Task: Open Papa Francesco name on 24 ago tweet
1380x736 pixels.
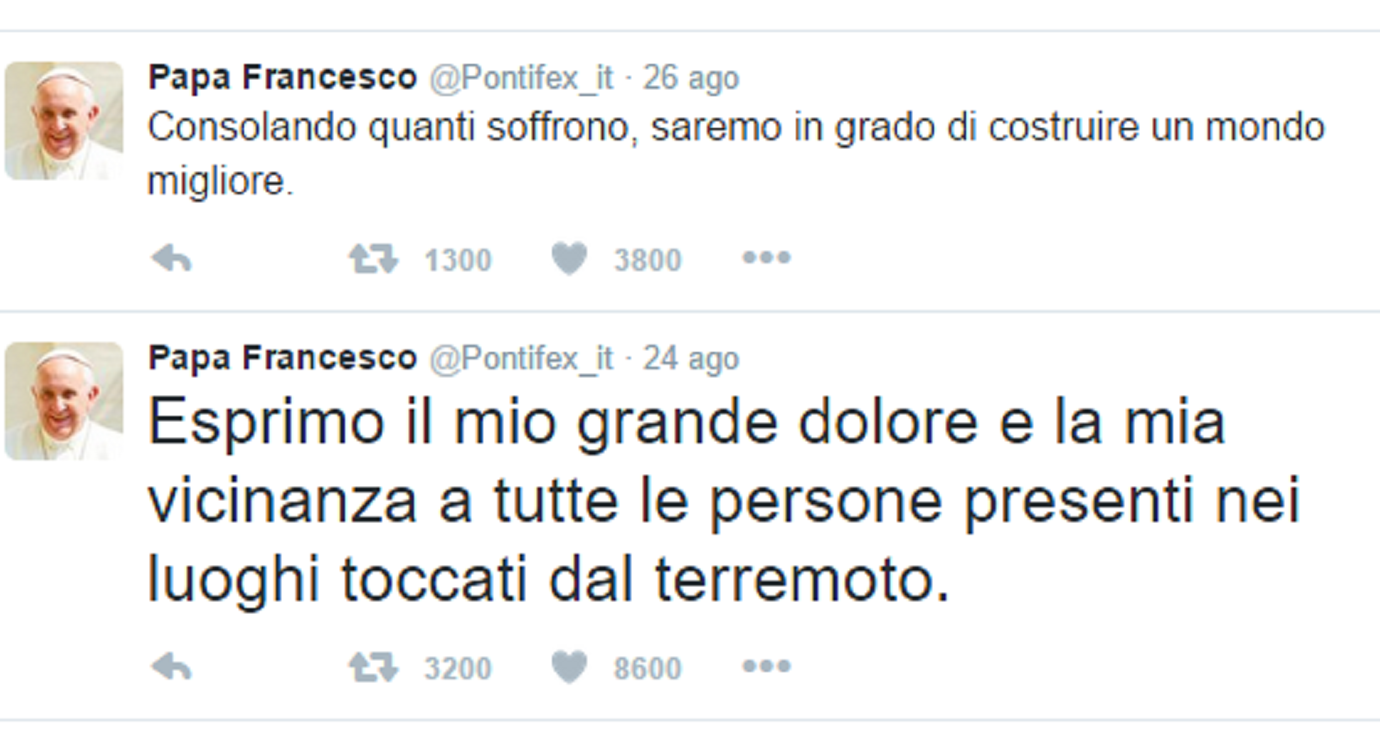Action: point(283,358)
